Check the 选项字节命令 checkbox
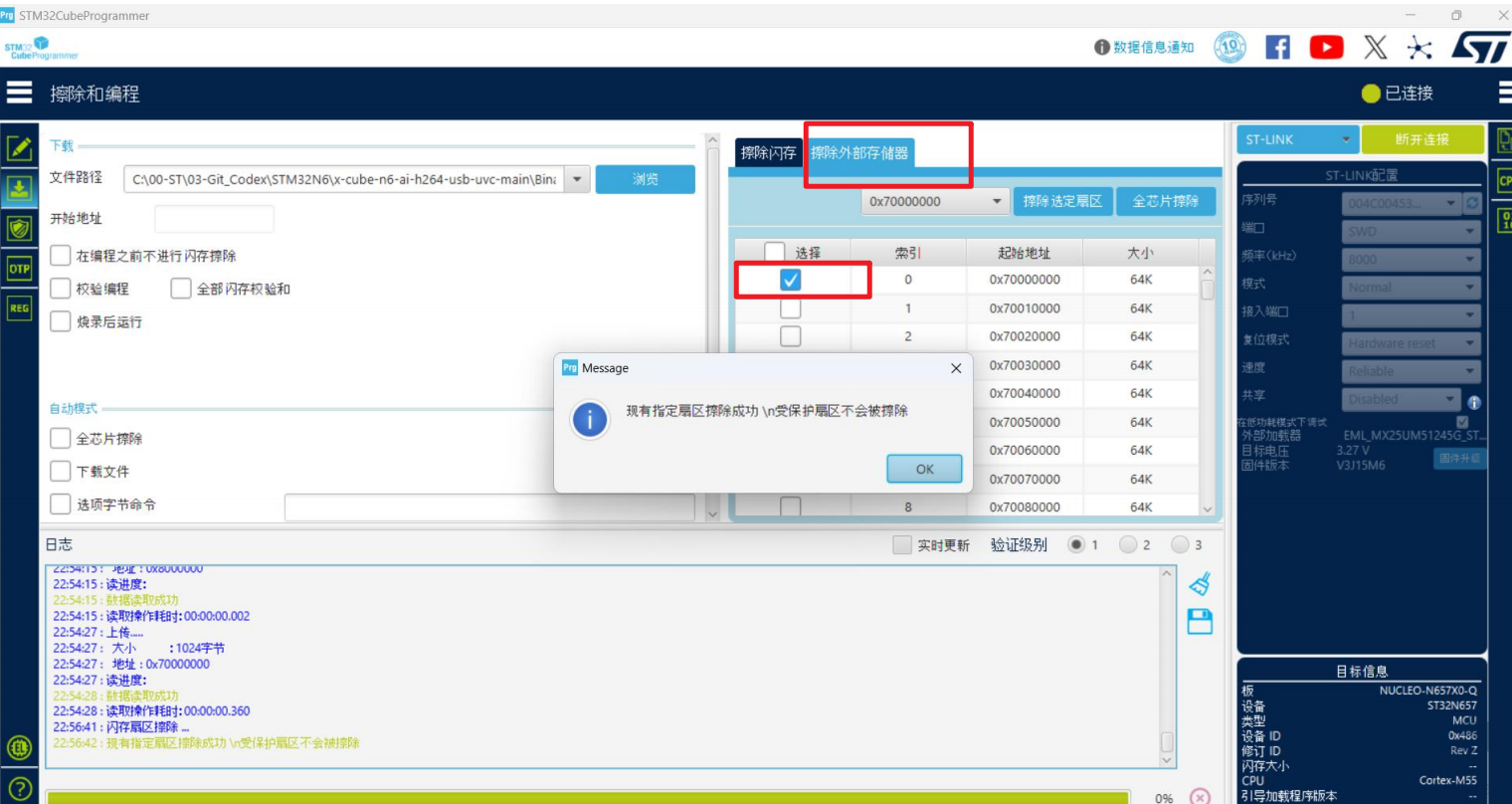 point(61,503)
